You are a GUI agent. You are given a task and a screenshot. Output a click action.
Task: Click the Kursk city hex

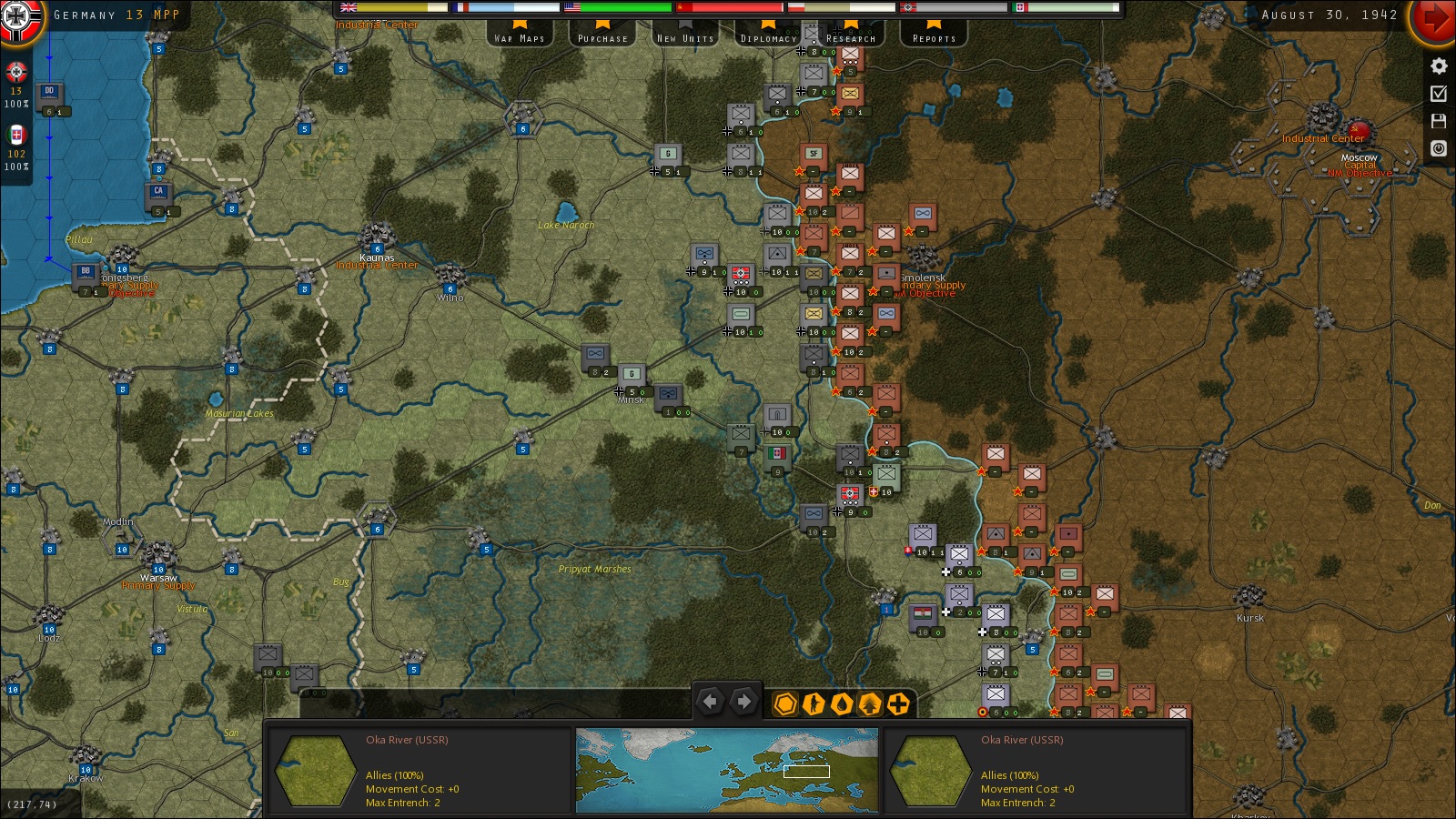tap(1250, 597)
